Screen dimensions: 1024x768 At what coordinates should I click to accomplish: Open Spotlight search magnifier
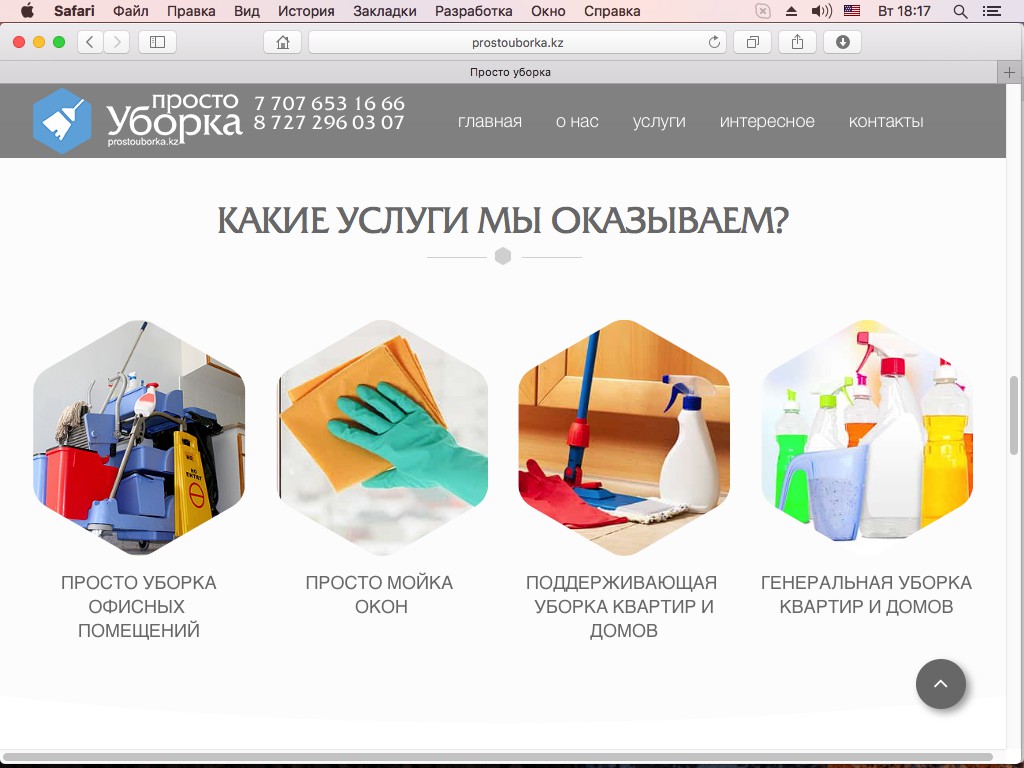click(960, 10)
